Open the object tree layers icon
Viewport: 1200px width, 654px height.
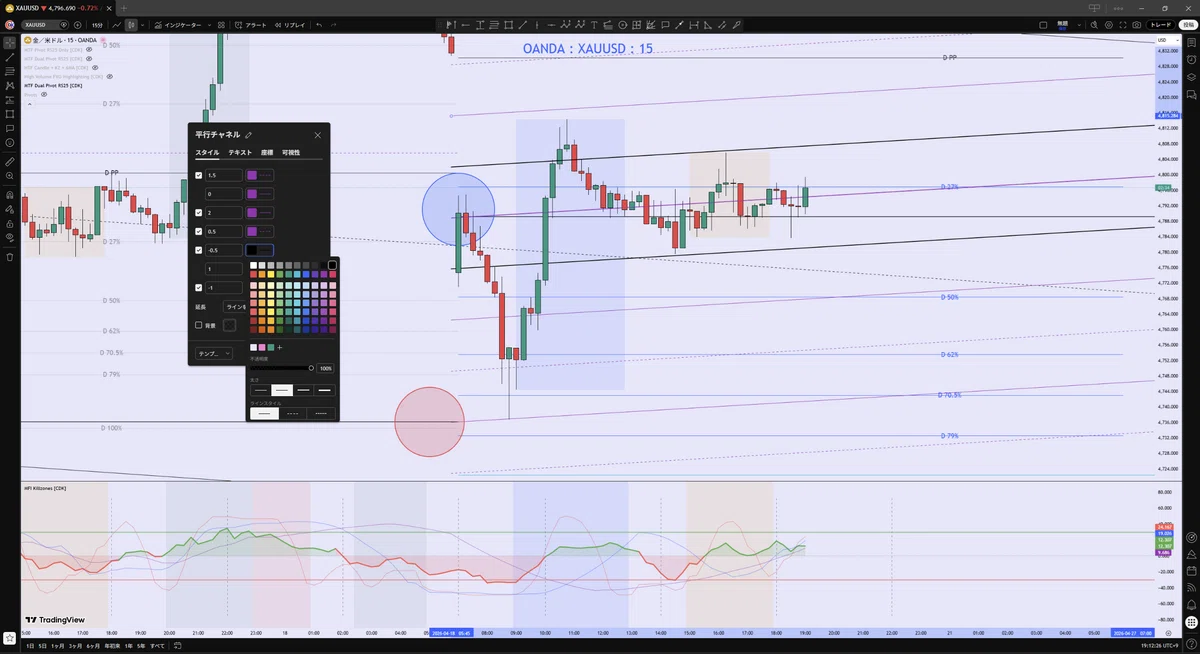pos(1191,77)
